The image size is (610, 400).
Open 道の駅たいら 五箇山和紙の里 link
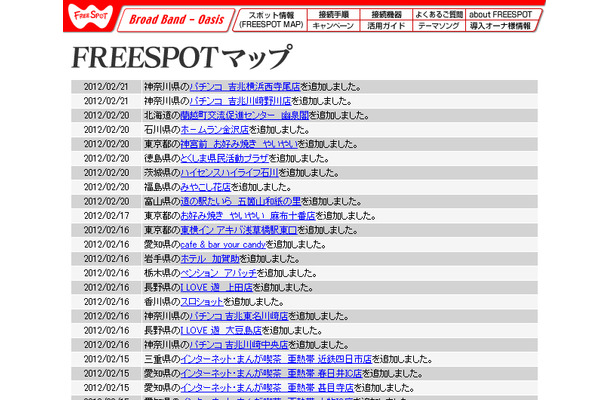click(x=241, y=202)
